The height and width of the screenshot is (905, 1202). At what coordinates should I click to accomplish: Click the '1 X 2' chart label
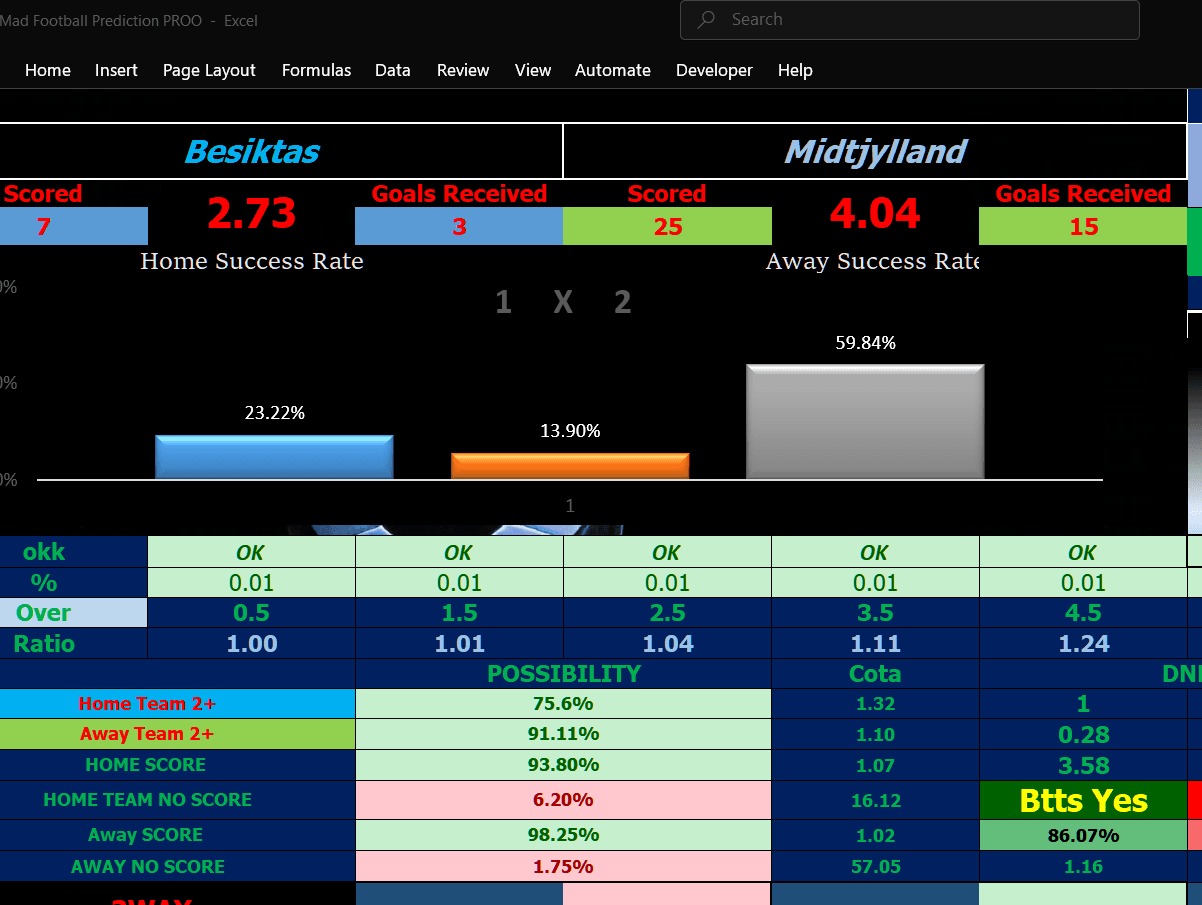(x=563, y=302)
